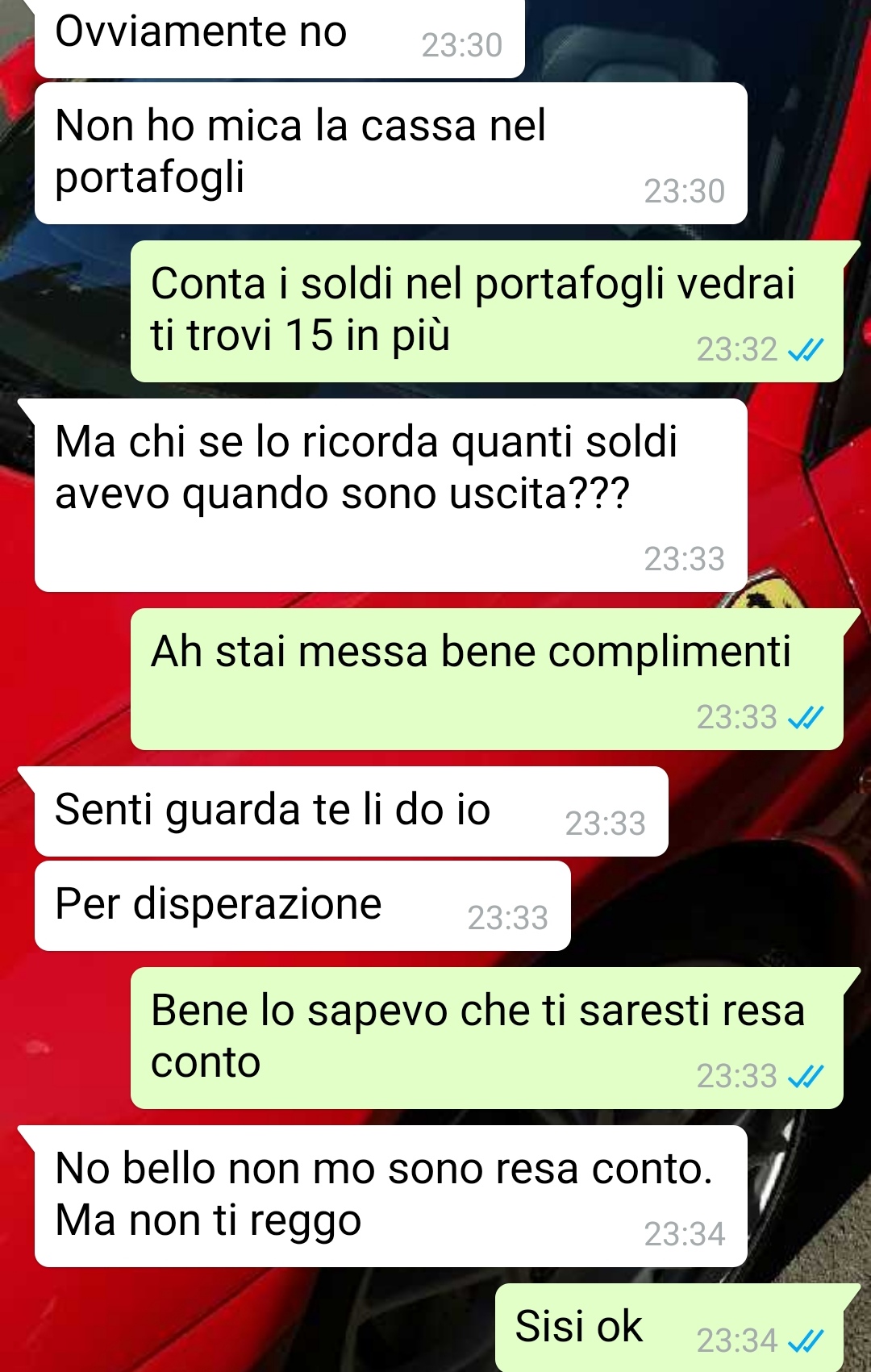The width and height of the screenshot is (871, 1372).
Task: Select 'Bene lo sapevo che ti saresti resa conto'
Action: 487,1038
